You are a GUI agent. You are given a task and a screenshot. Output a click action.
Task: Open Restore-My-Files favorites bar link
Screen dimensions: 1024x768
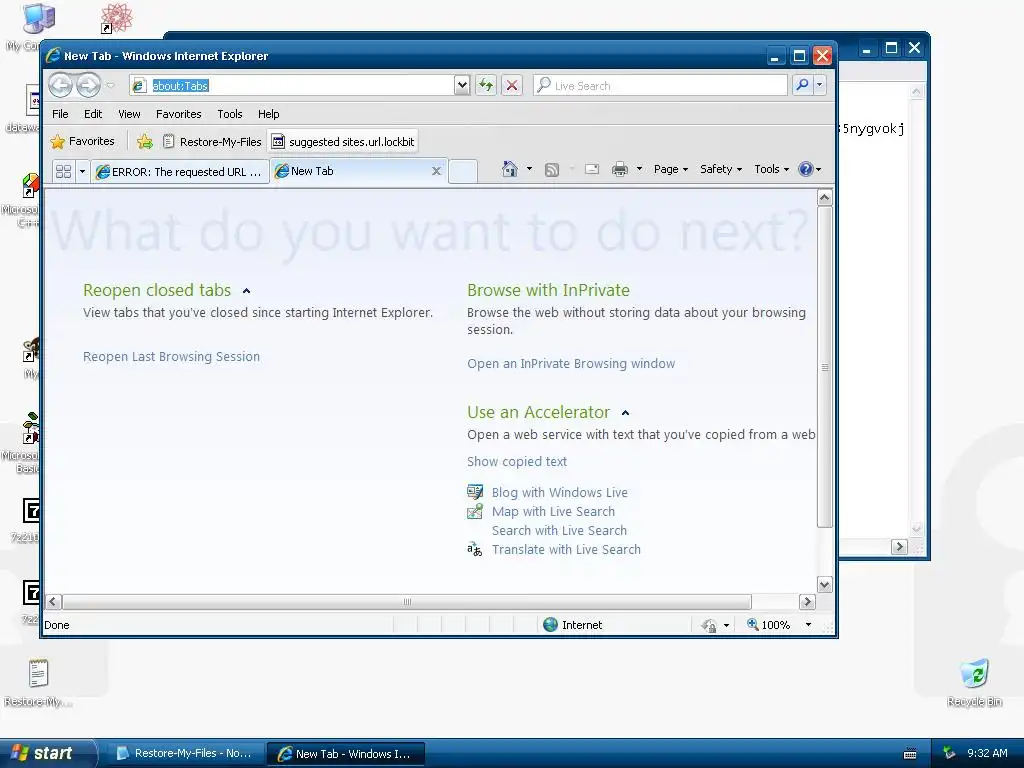coord(212,142)
